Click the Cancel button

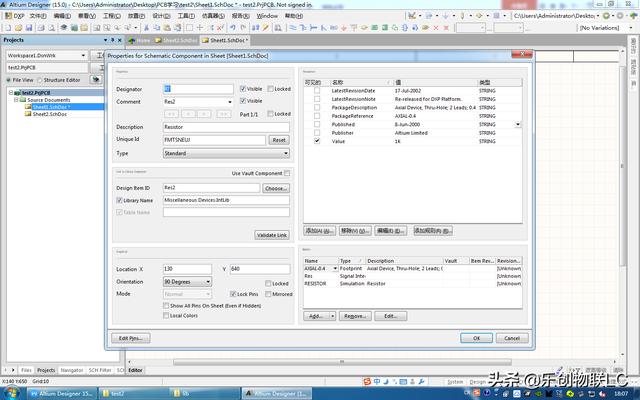(x=512, y=338)
